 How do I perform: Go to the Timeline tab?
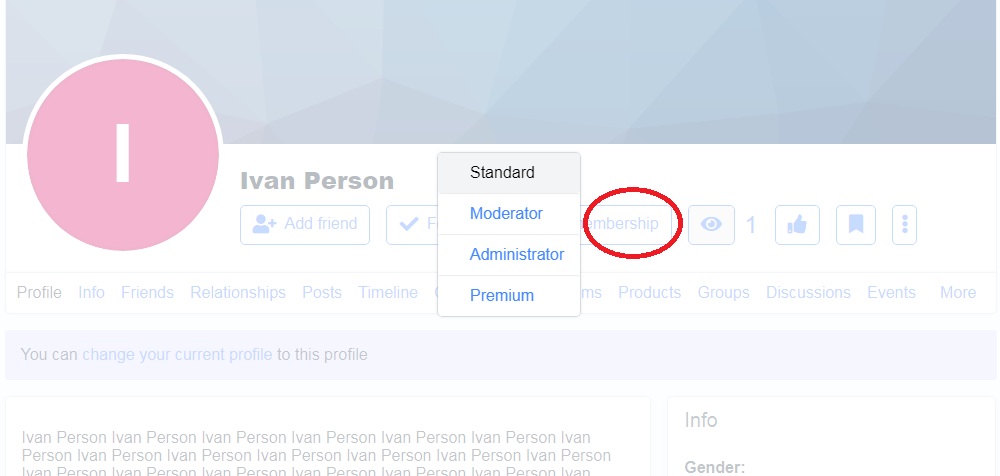(388, 292)
